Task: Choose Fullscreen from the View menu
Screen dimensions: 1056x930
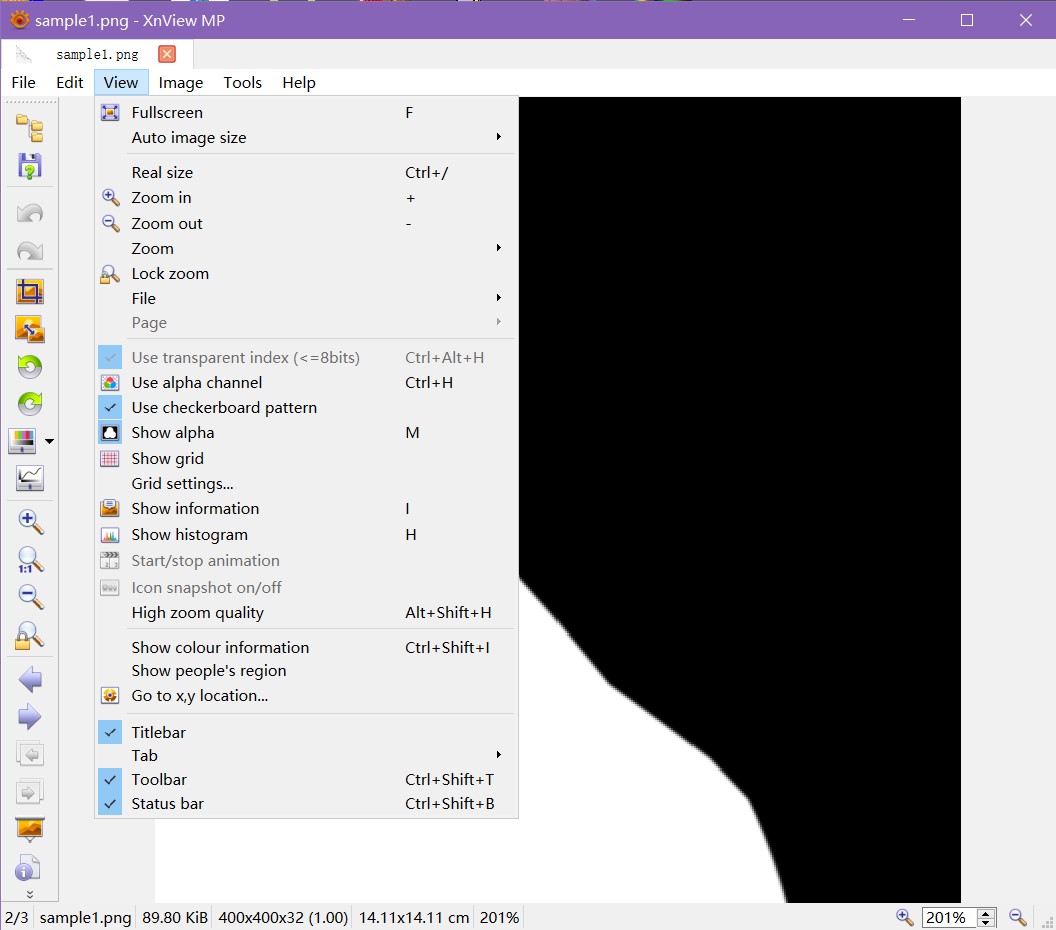Action: point(306,112)
